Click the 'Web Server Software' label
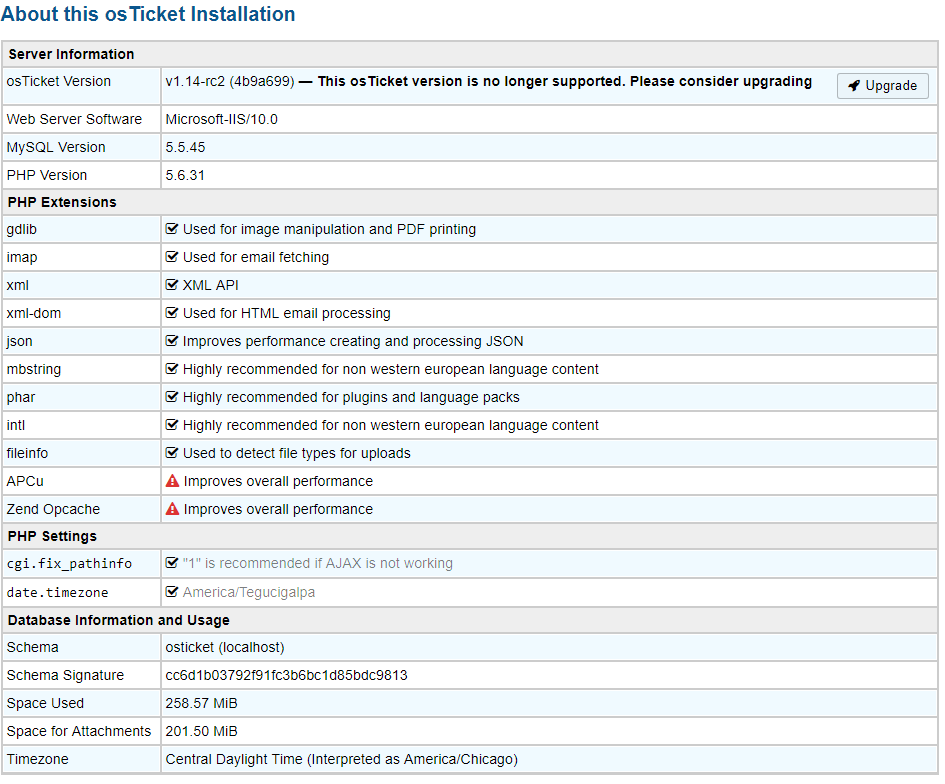This screenshot has width=945, height=784. [74, 119]
